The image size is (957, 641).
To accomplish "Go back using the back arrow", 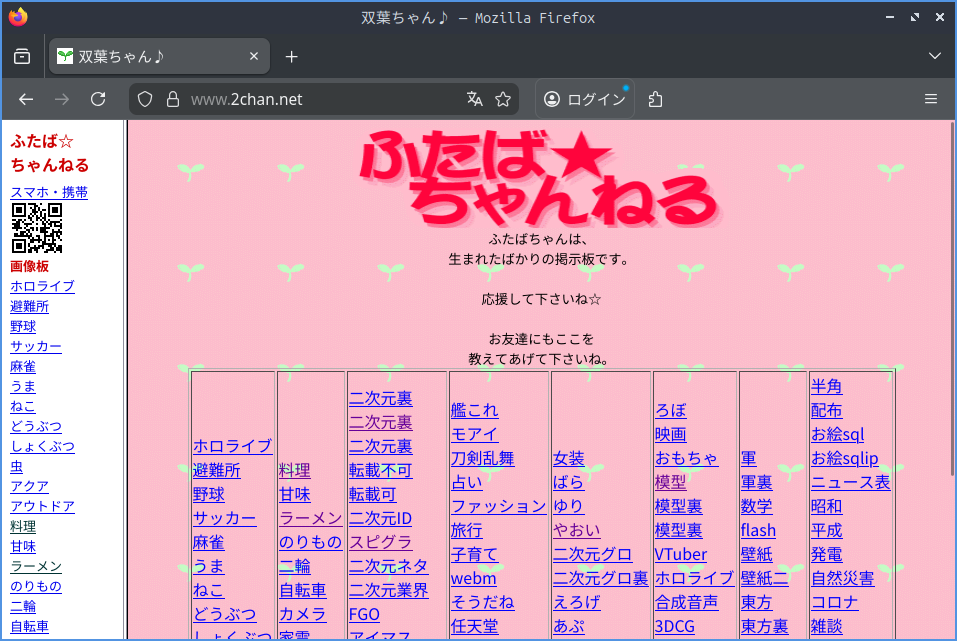I will tap(26, 99).
